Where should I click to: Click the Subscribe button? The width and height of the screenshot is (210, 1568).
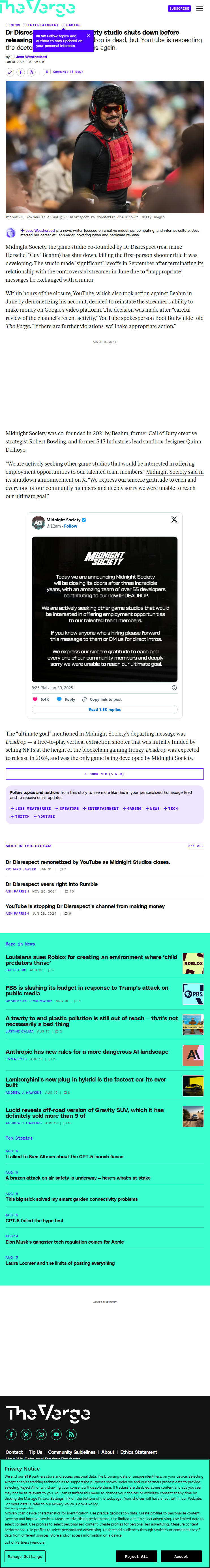(179, 9)
